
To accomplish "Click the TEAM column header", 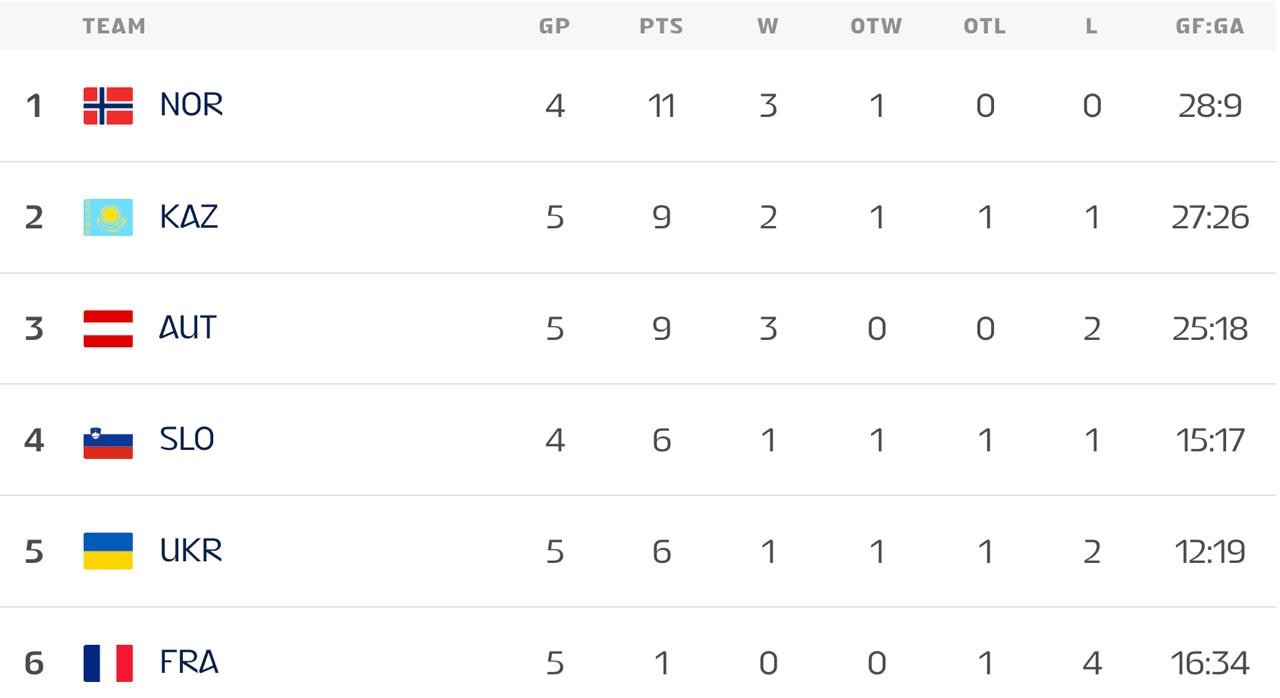I will tap(114, 27).
